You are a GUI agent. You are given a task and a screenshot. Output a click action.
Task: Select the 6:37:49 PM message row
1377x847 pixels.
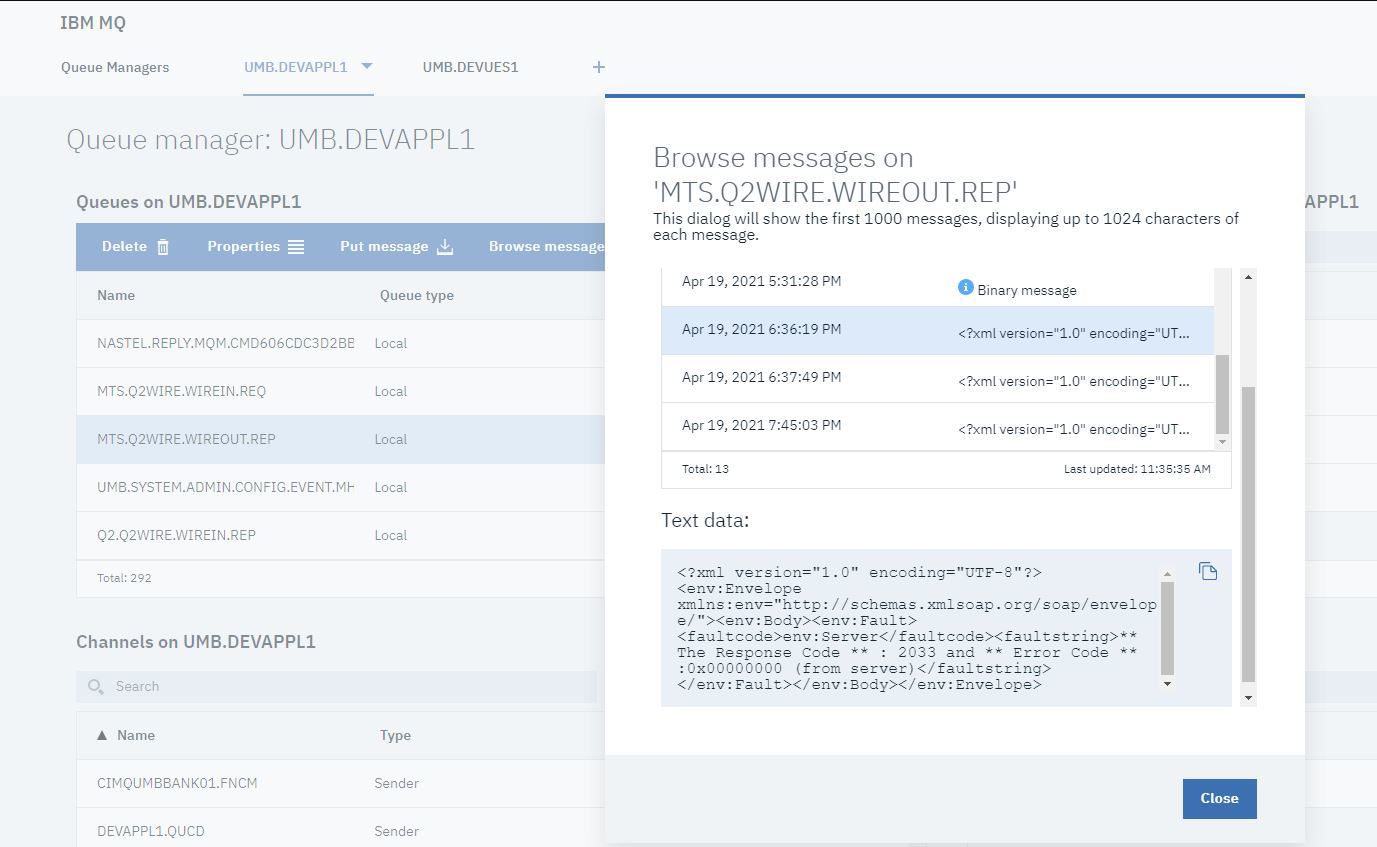[937, 379]
